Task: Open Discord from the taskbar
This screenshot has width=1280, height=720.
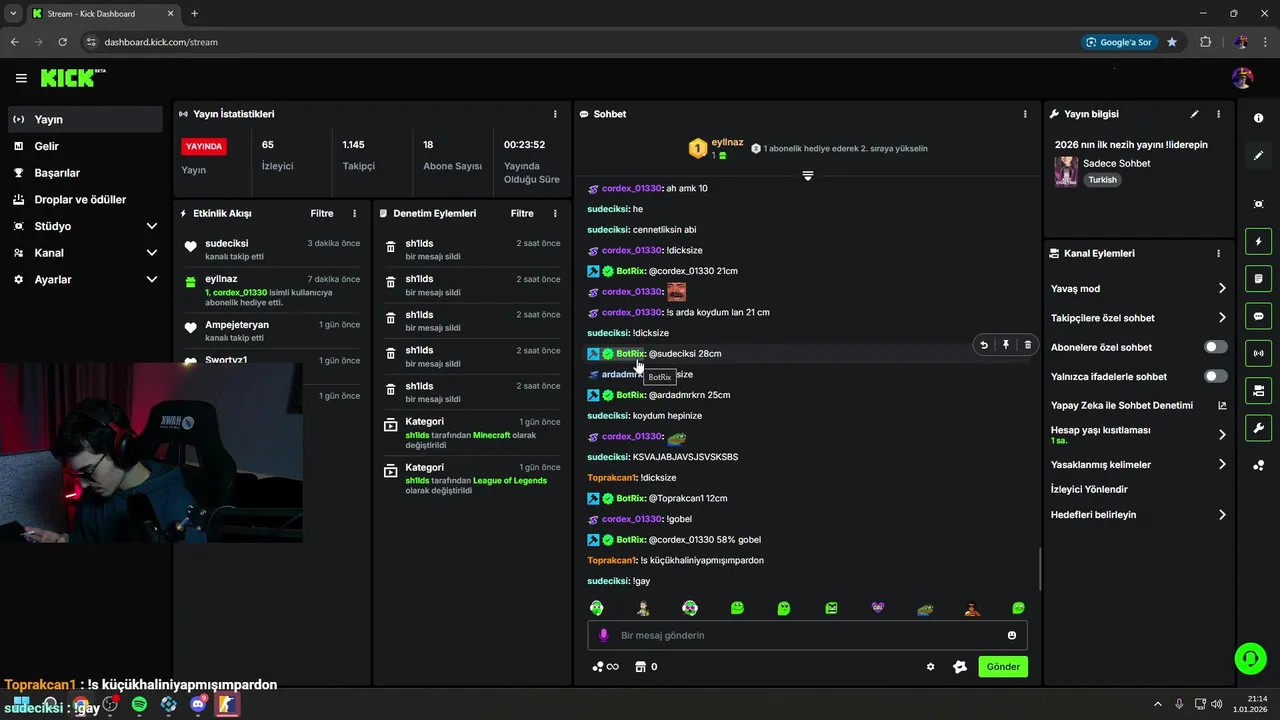Action: [x=198, y=705]
